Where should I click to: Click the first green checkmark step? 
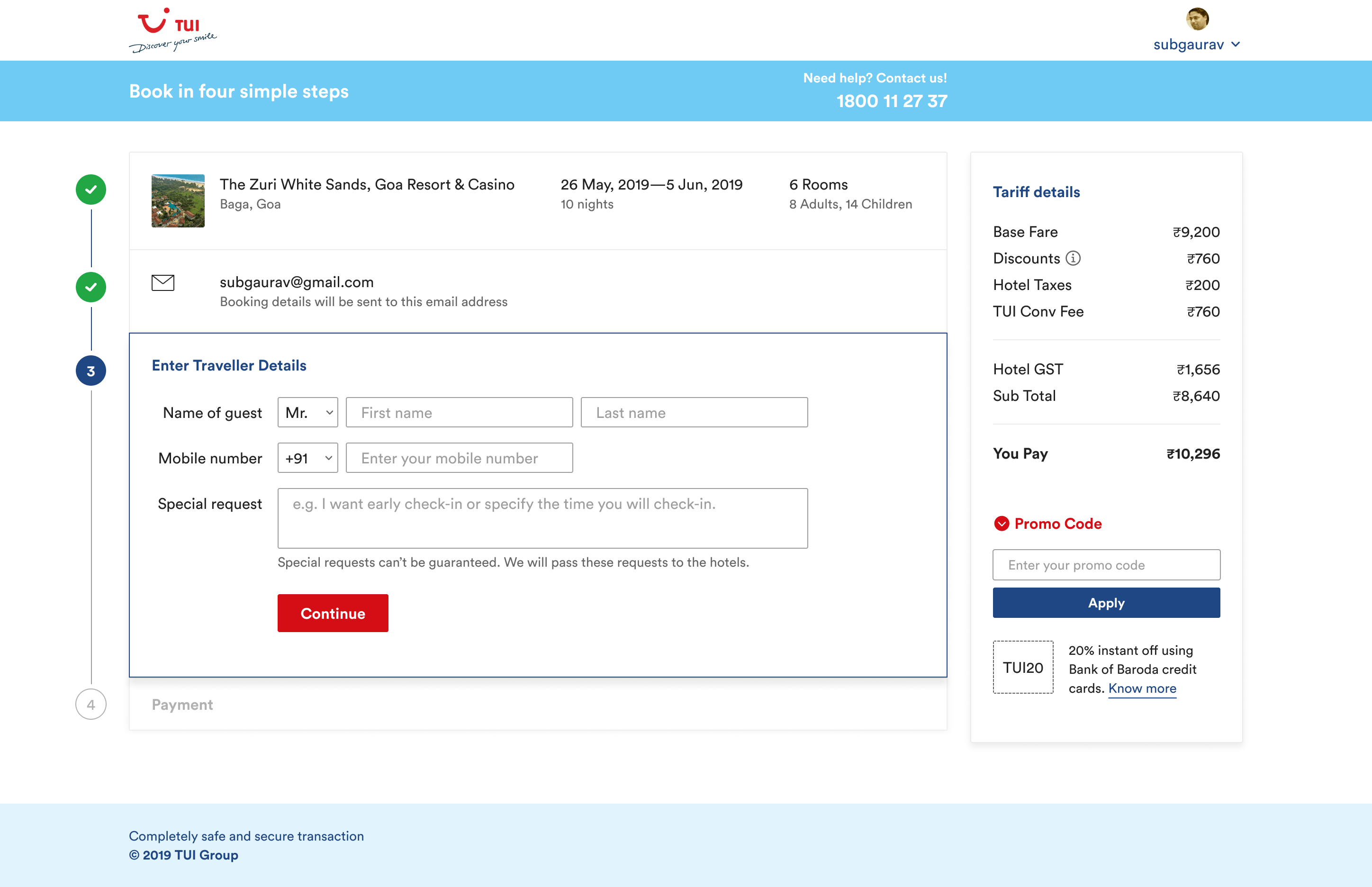[x=91, y=190]
